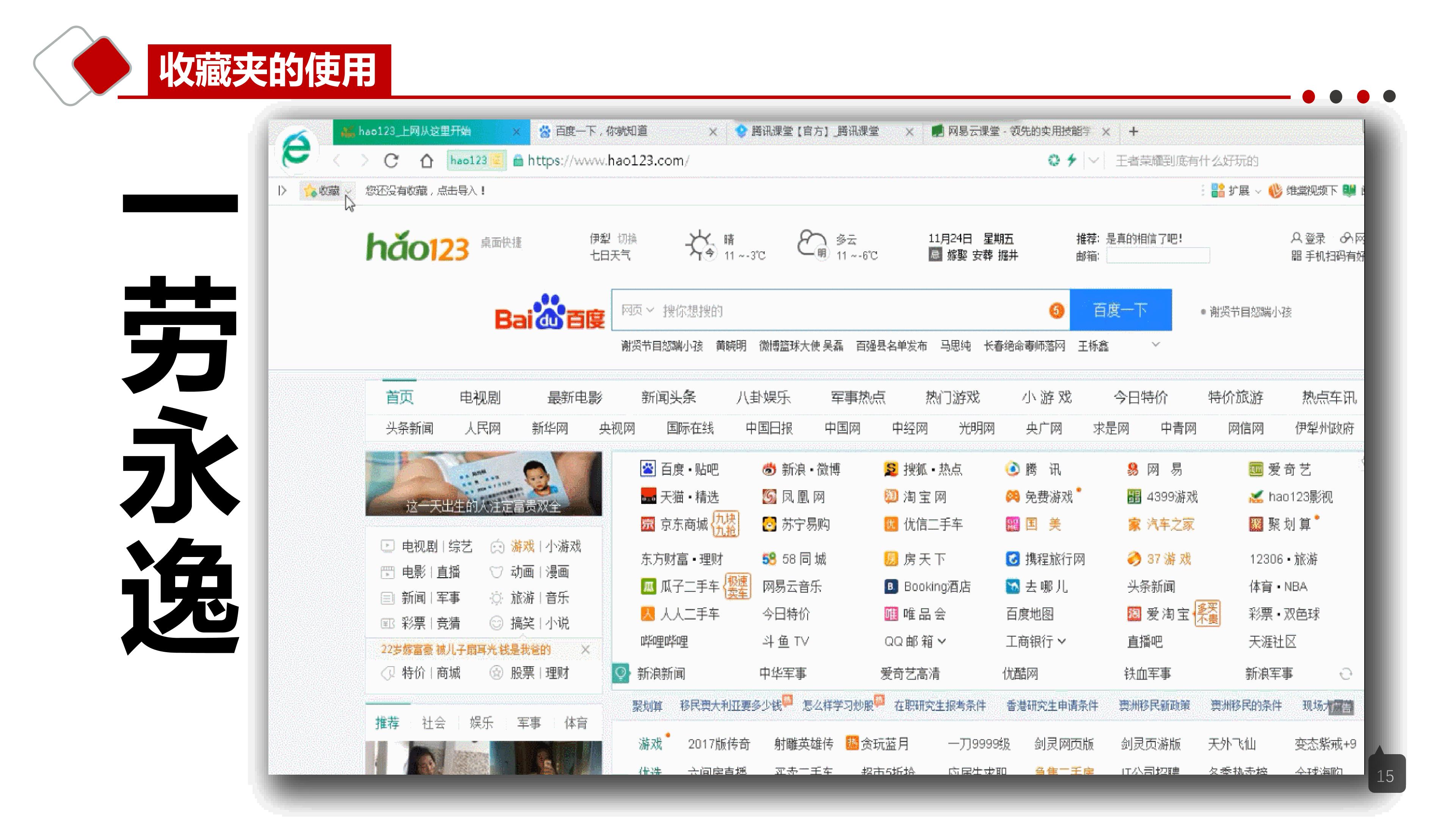Open the favorites 收藏 dropdown arrow
The image size is (1456, 819).
(x=349, y=191)
